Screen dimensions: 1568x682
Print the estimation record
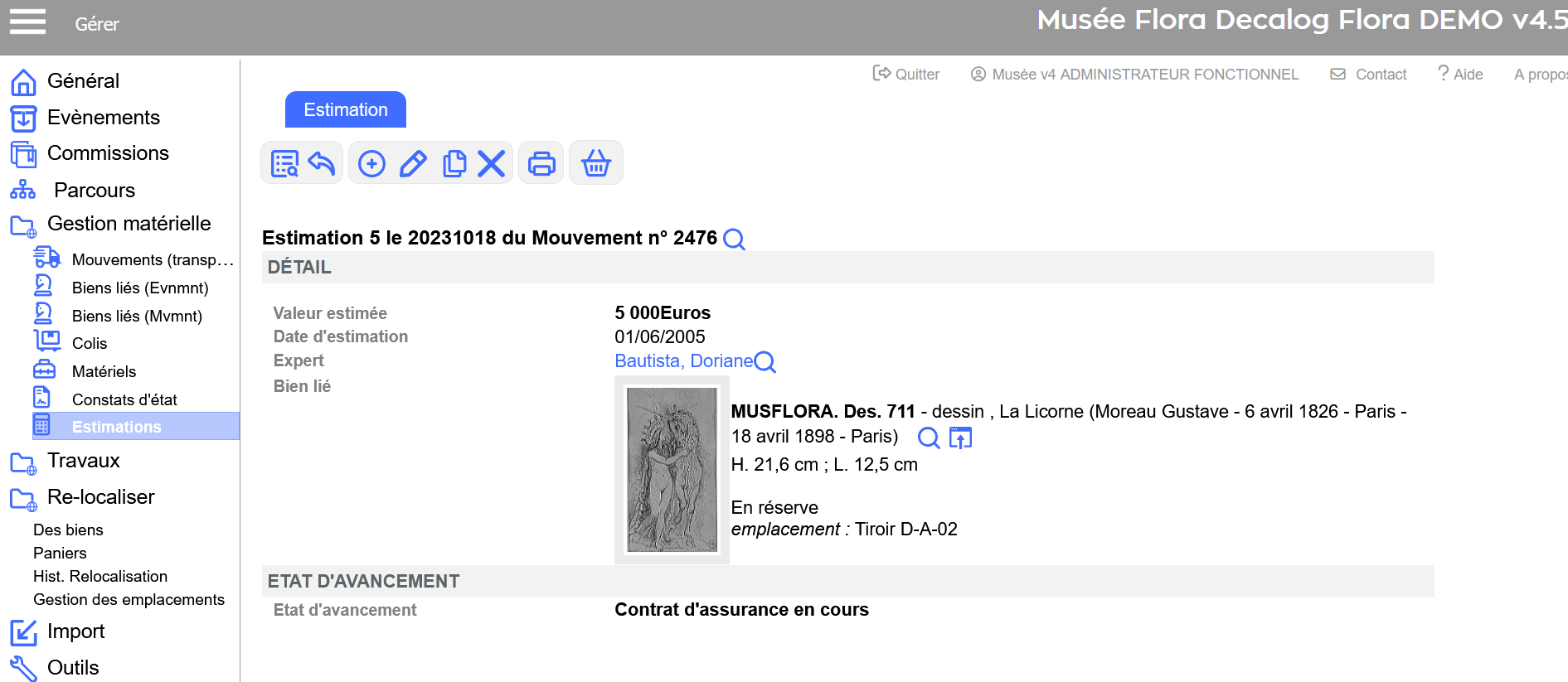(x=541, y=163)
